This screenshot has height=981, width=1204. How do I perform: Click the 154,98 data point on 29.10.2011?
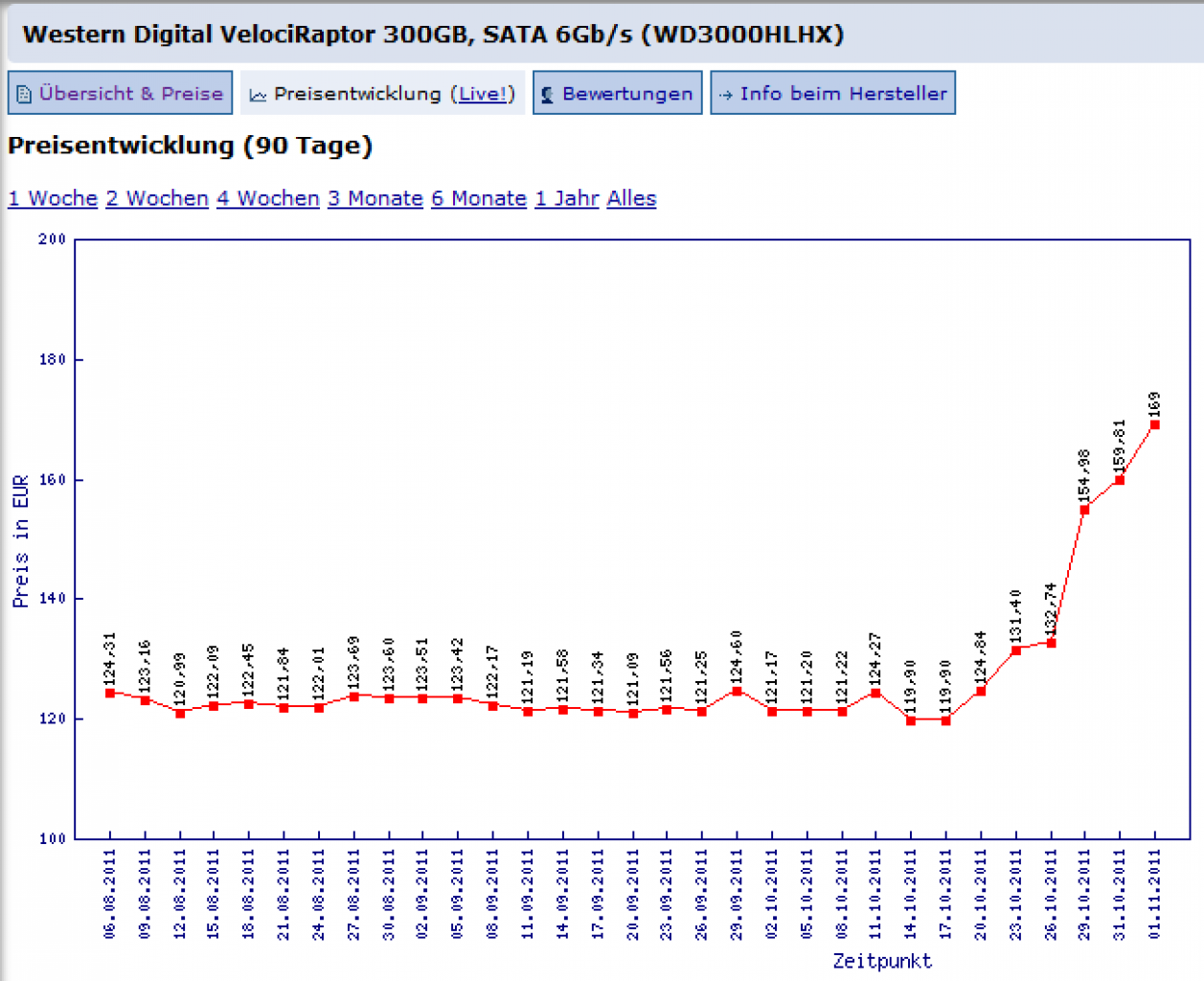click(x=1084, y=510)
